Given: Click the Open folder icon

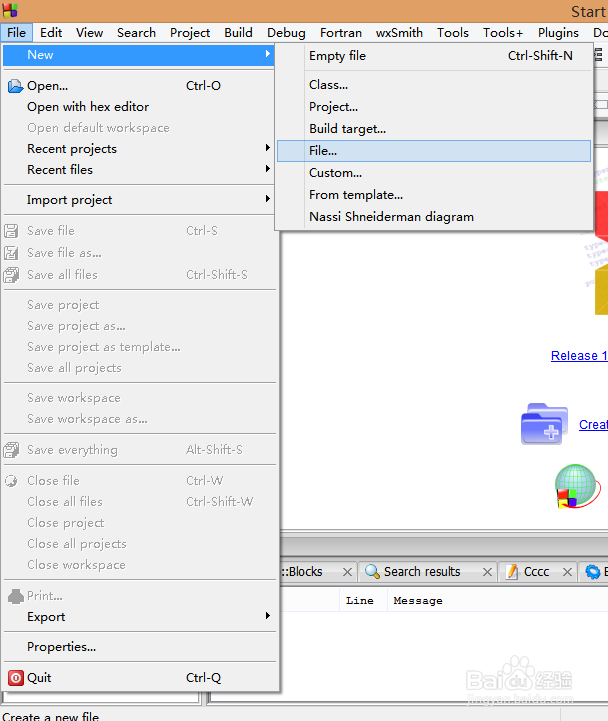Looking at the screenshot, I should point(15,86).
